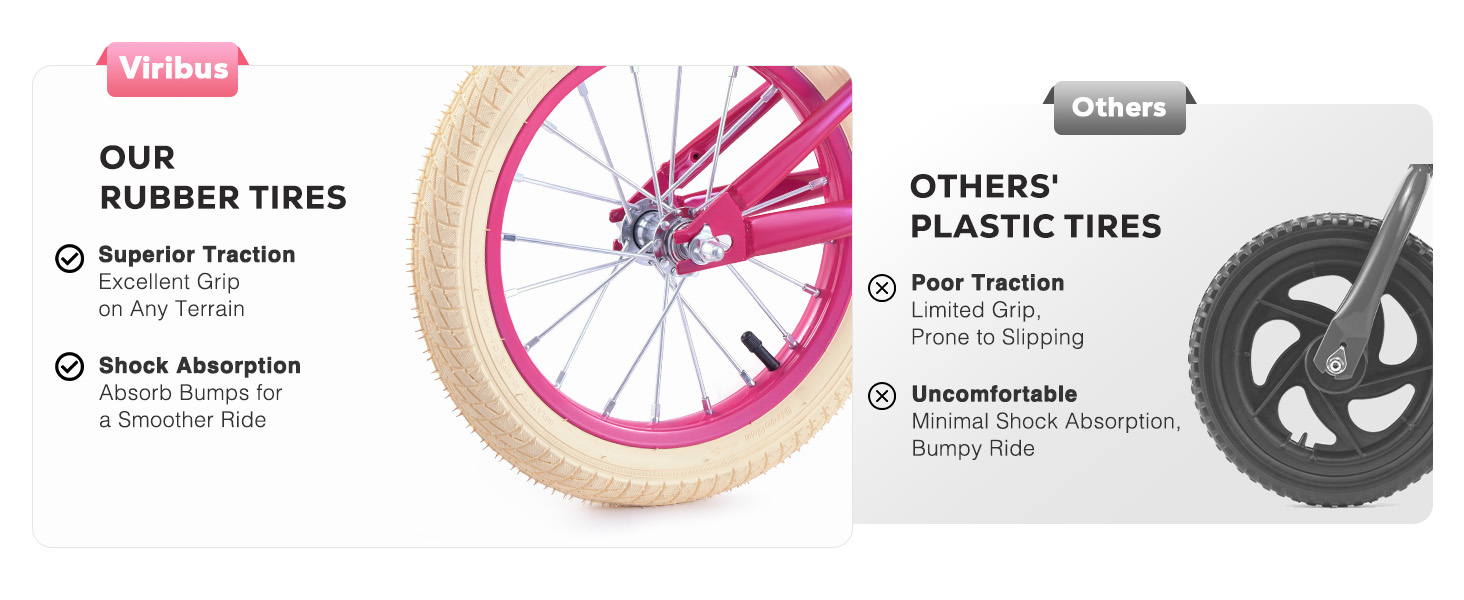This screenshot has width=1464, height=600.
Task: Click the "OUR RUBBER TIRES" heading
Action: [x=223, y=177]
